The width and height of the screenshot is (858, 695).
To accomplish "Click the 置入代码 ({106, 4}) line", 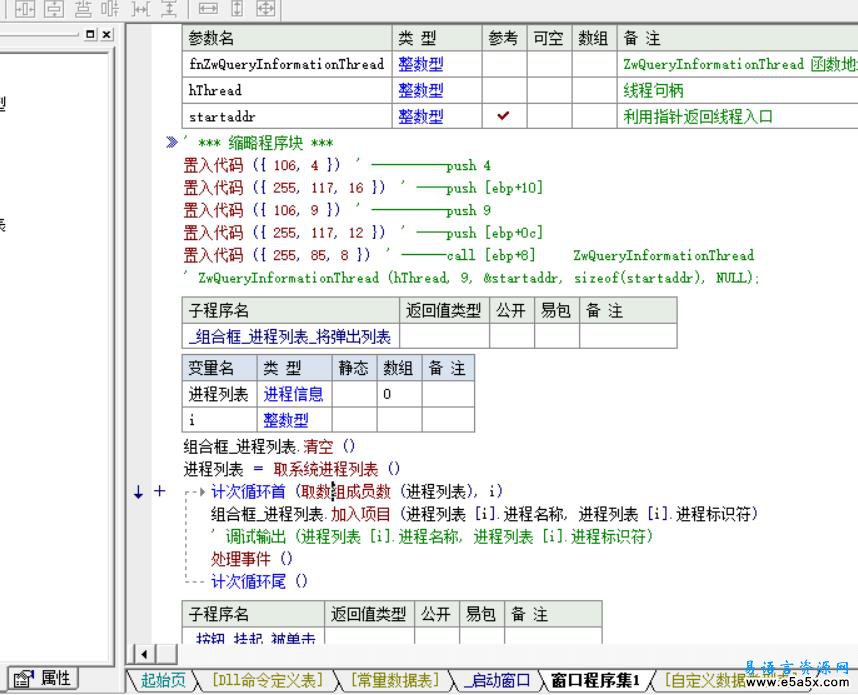I will point(337,165).
